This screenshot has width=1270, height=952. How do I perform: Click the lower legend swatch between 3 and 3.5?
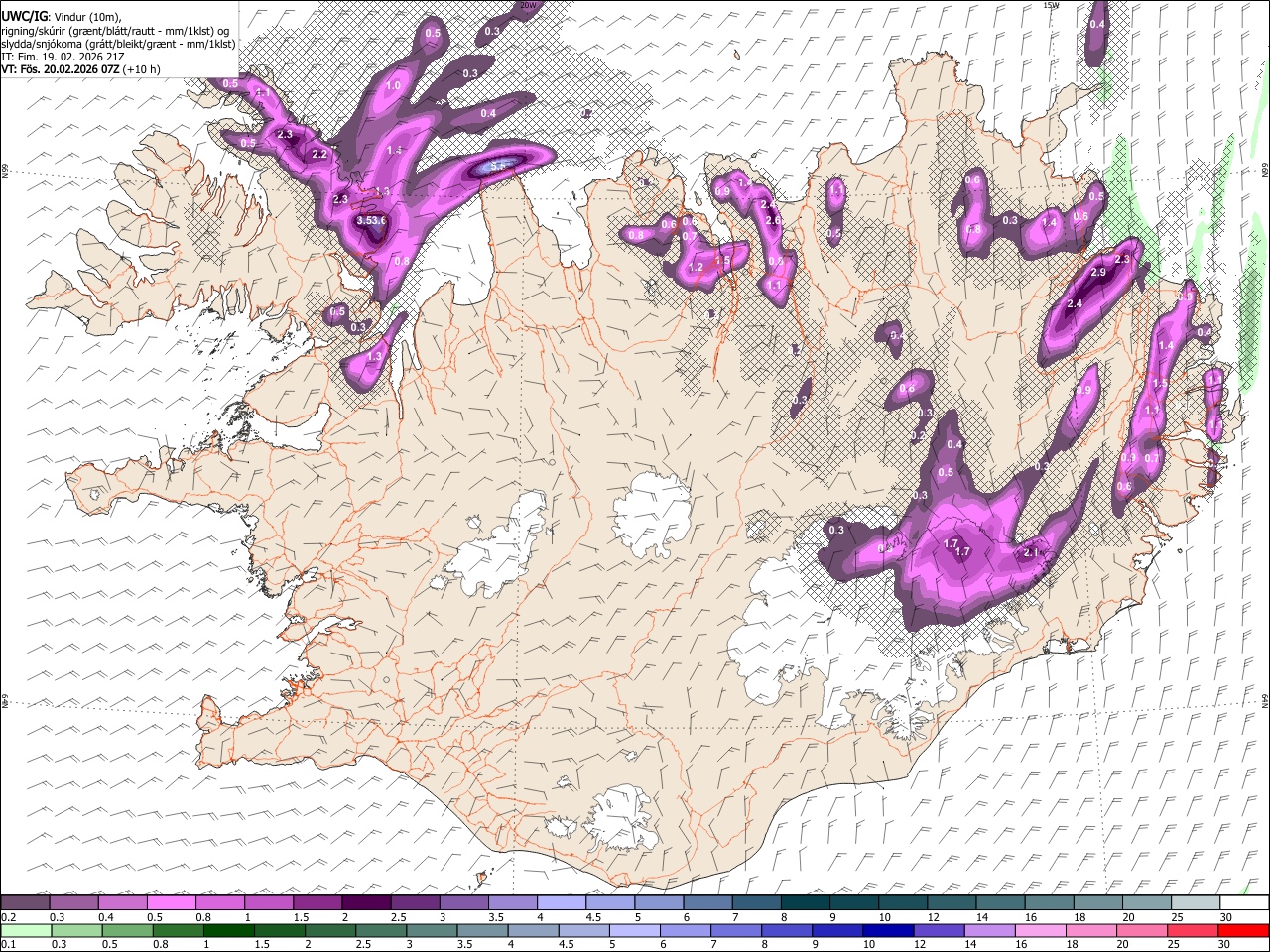[432, 931]
